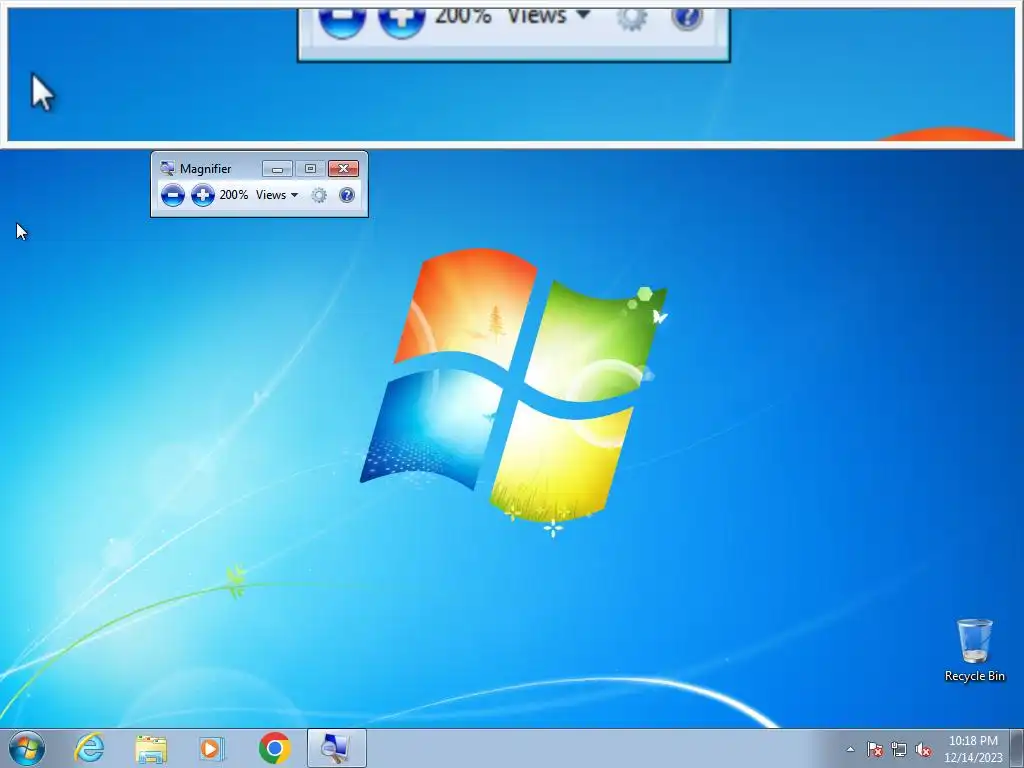This screenshot has height=768, width=1024.
Task: Launch Internet Explorer from taskbar
Action: point(89,748)
